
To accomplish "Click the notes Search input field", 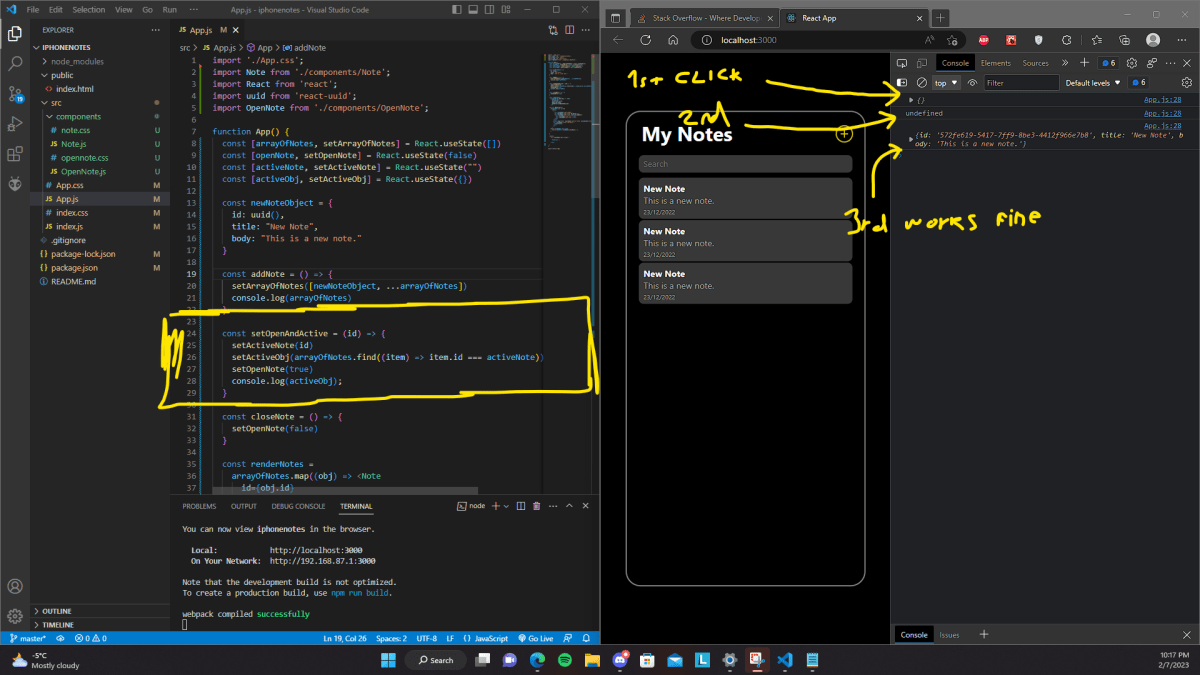I will 745,163.
